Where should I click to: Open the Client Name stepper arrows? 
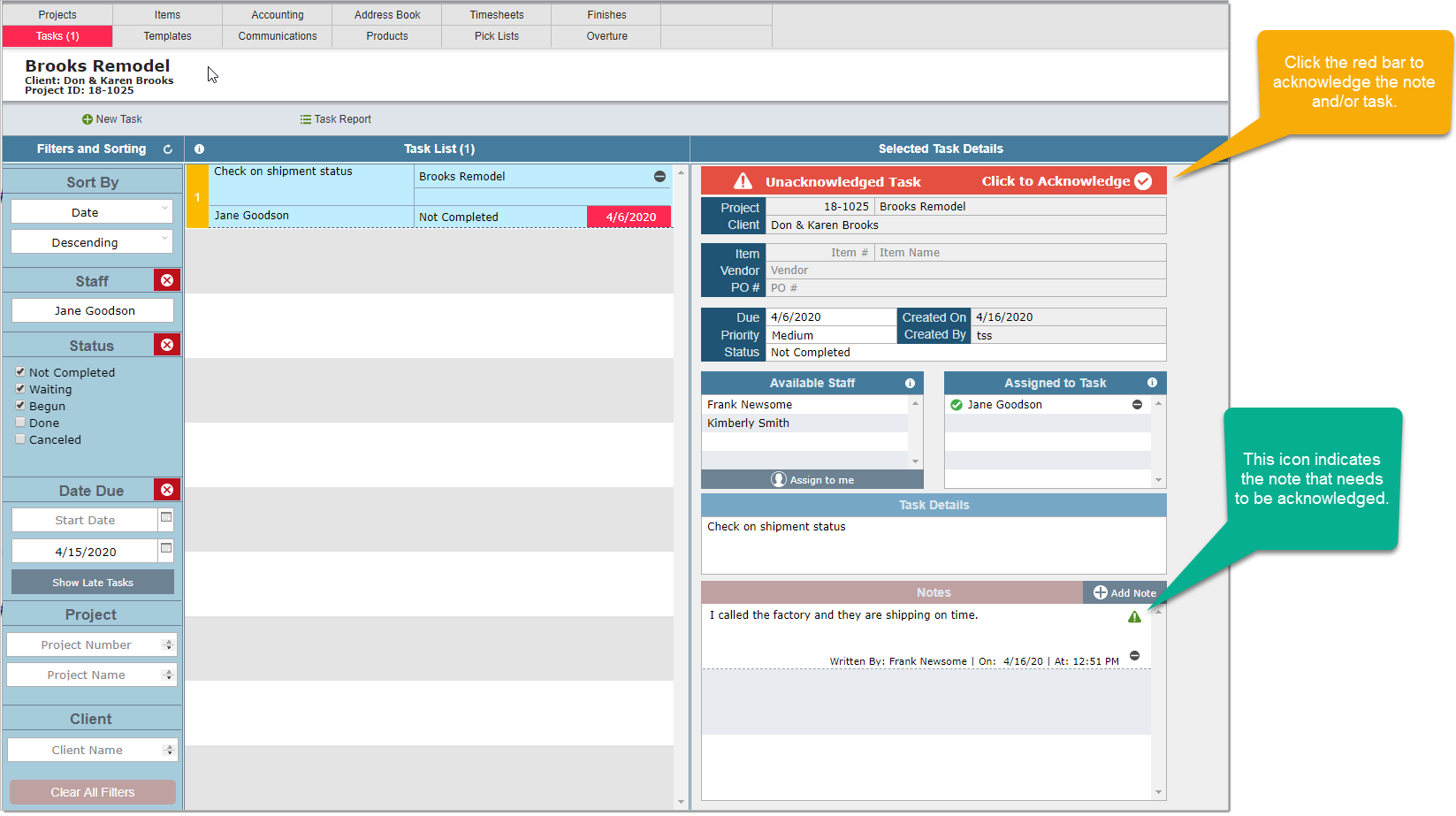(168, 751)
